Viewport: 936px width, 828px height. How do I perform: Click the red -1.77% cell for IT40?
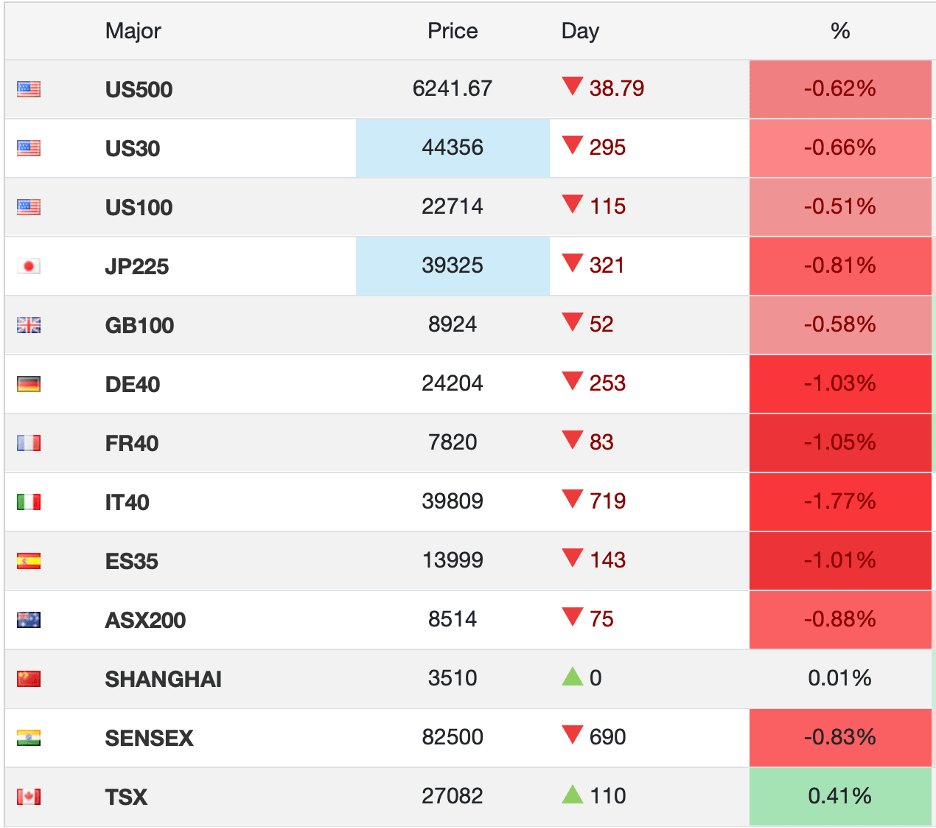point(840,502)
